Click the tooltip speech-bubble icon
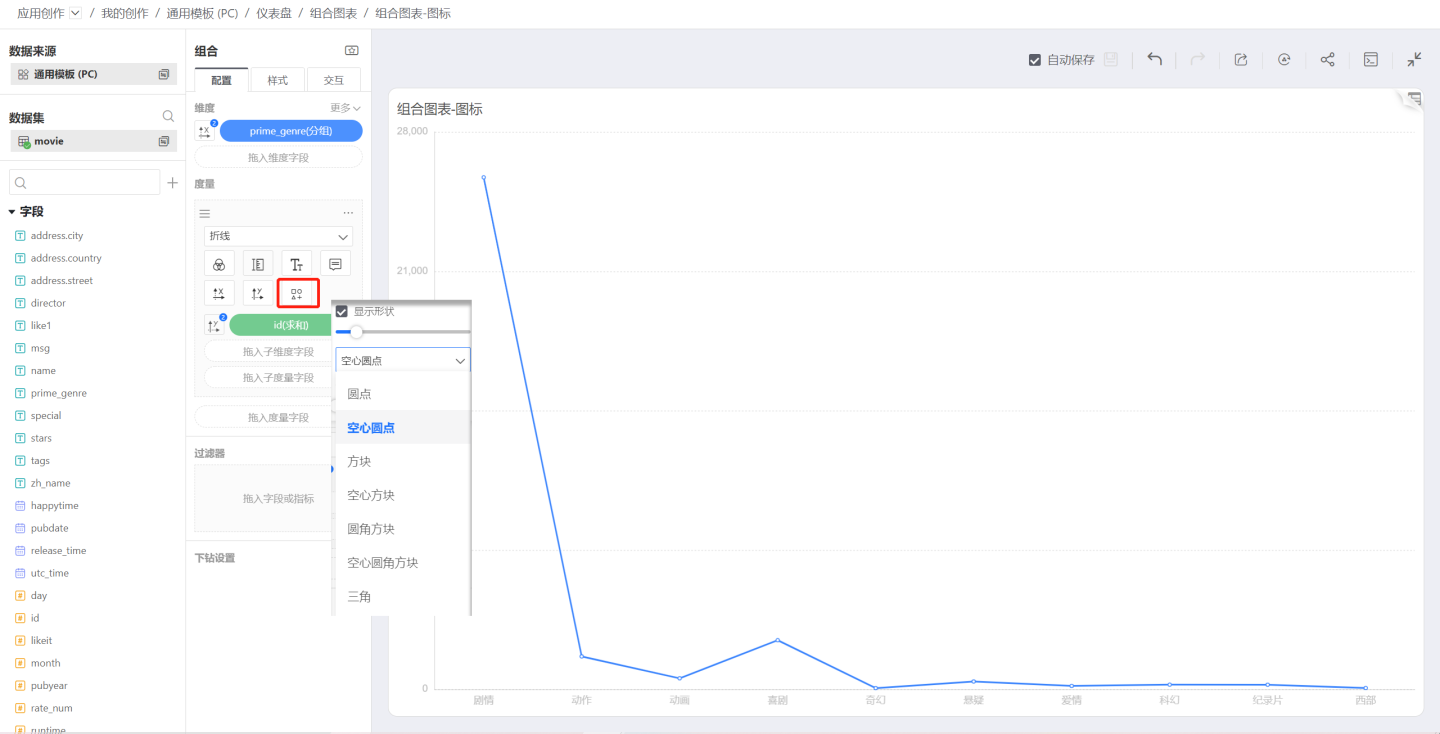This screenshot has height=734, width=1440. pos(335,264)
